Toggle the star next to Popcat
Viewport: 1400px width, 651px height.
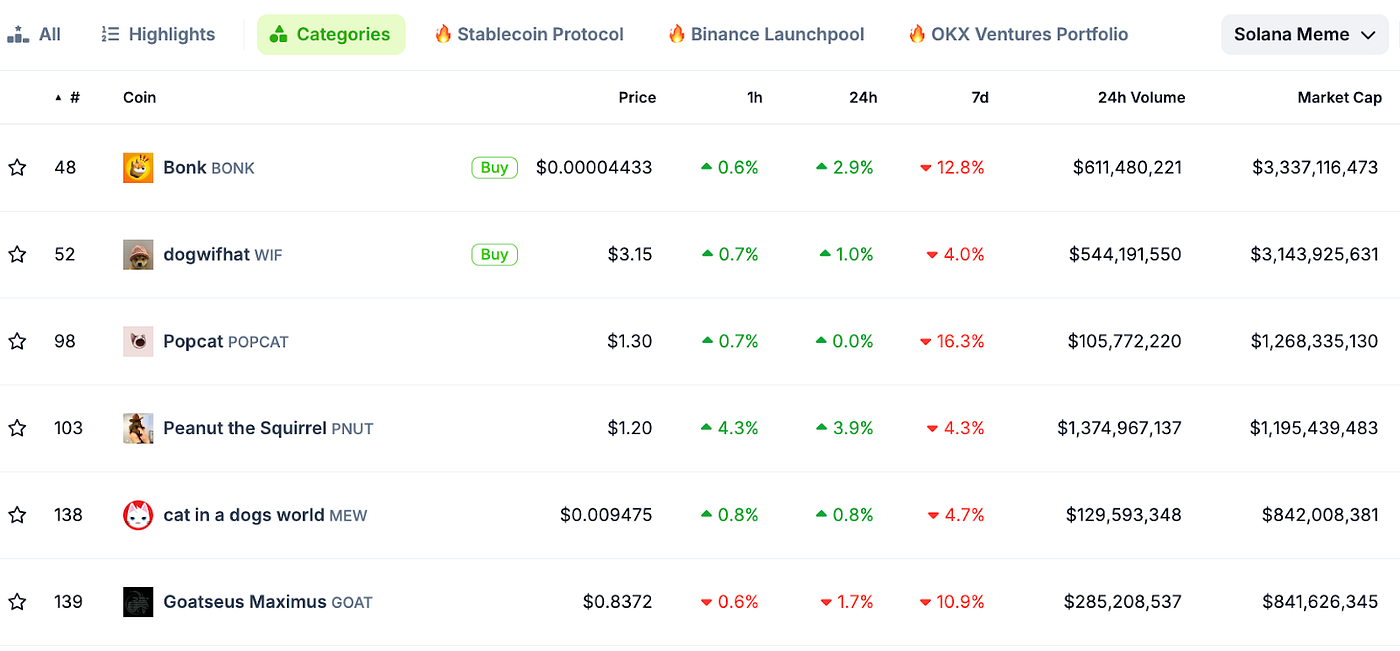17,341
